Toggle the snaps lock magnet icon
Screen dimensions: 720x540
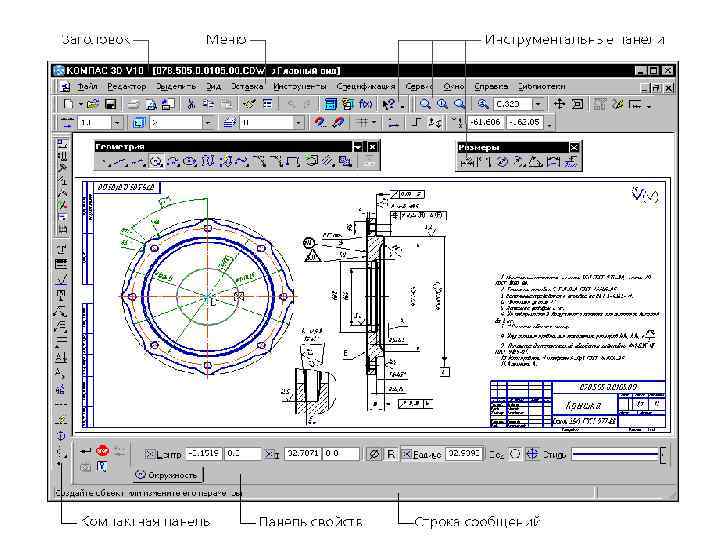[338, 123]
